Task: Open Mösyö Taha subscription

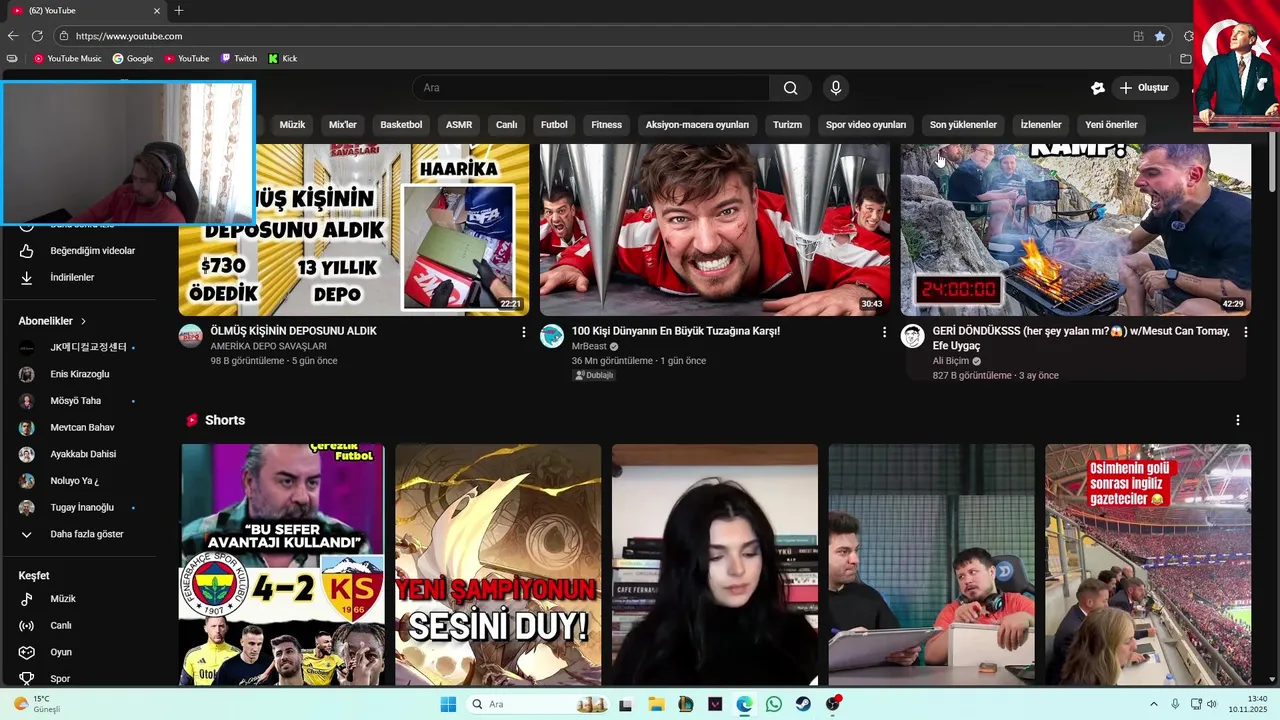Action: (x=78, y=401)
